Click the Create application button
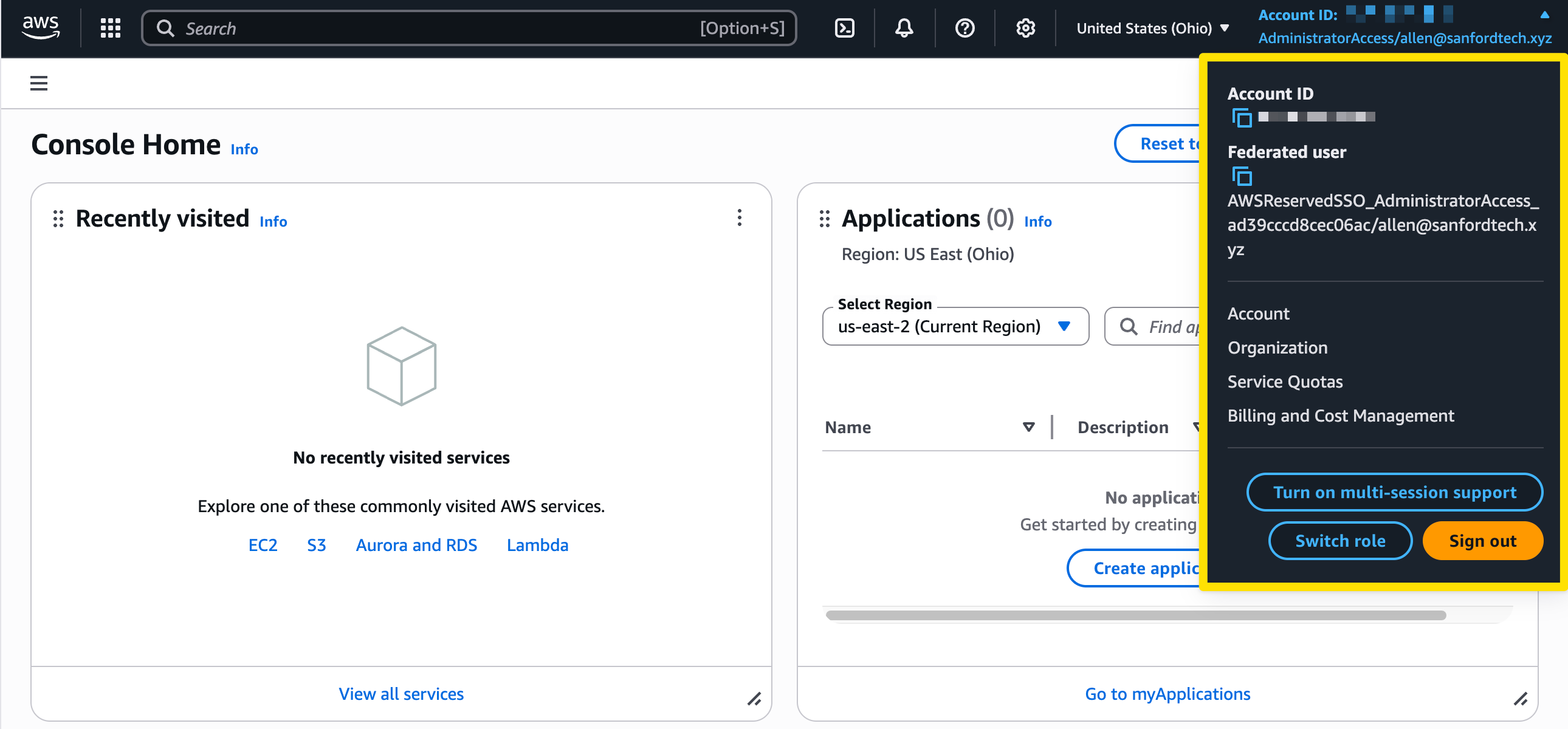The width and height of the screenshot is (1568, 729). (x=1133, y=569)
